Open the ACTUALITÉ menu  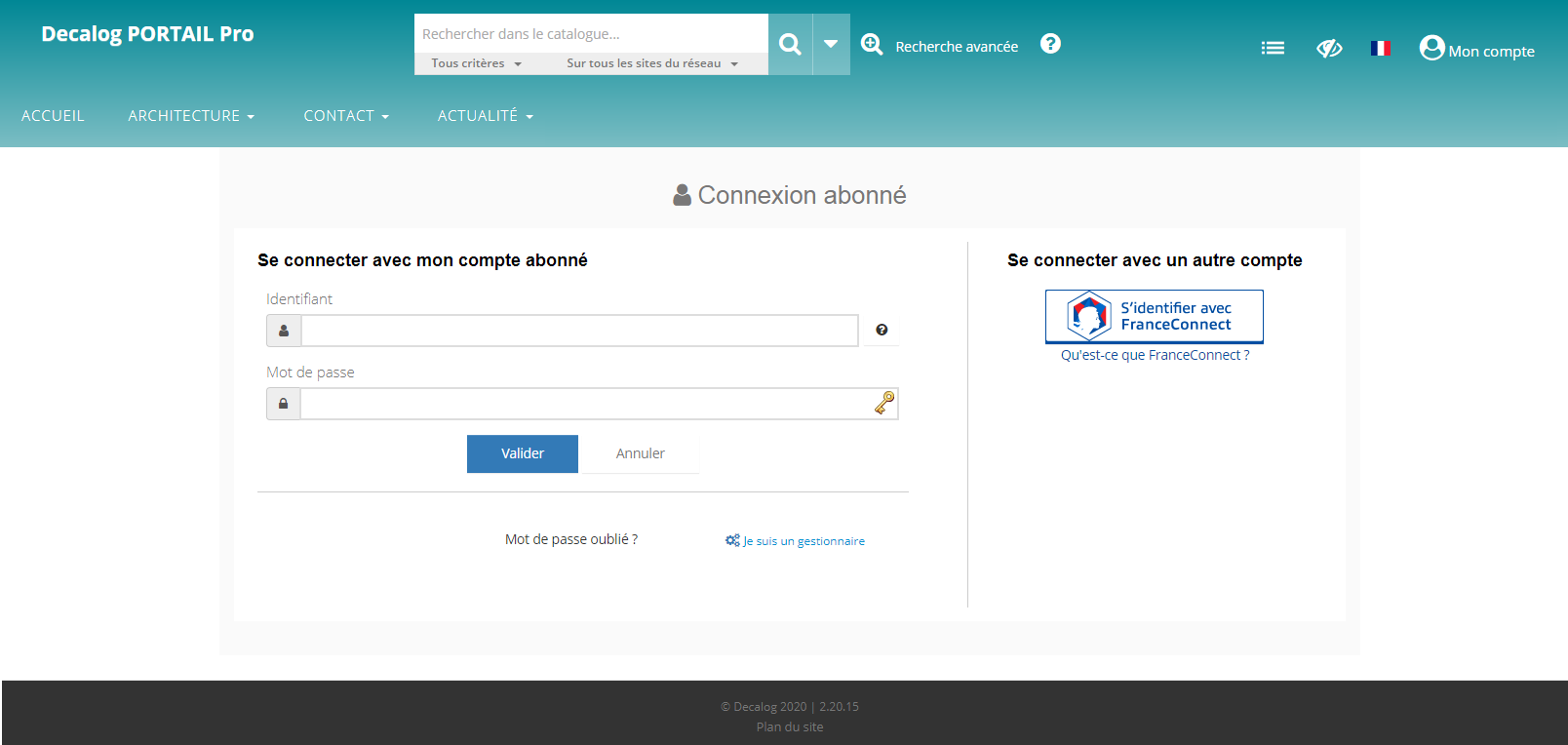click(485, 116)
